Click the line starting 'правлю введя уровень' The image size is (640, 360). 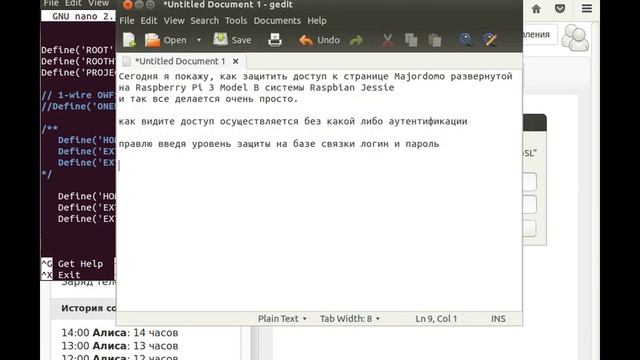[279, 144]
